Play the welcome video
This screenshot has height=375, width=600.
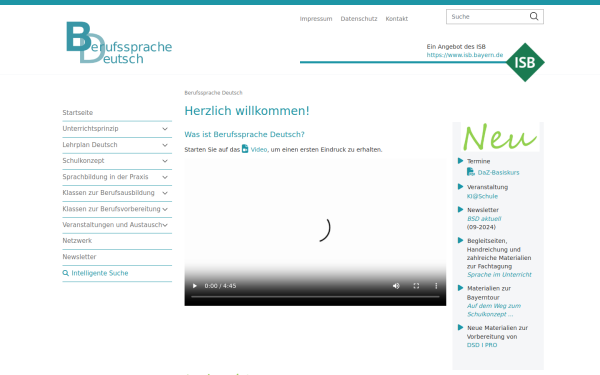click(x=195, y=286)
